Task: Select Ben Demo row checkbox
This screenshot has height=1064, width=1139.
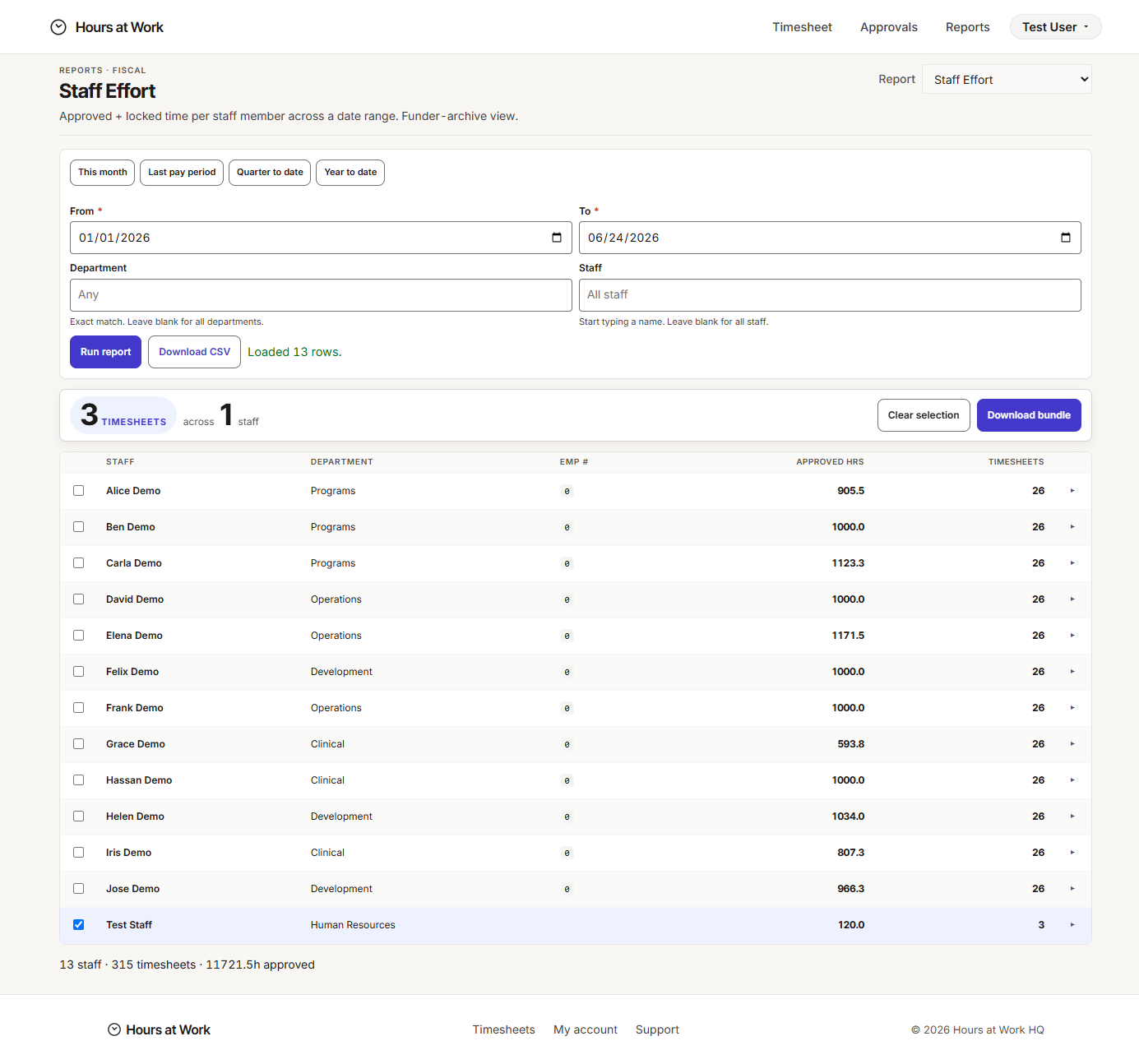Action: 79,527
